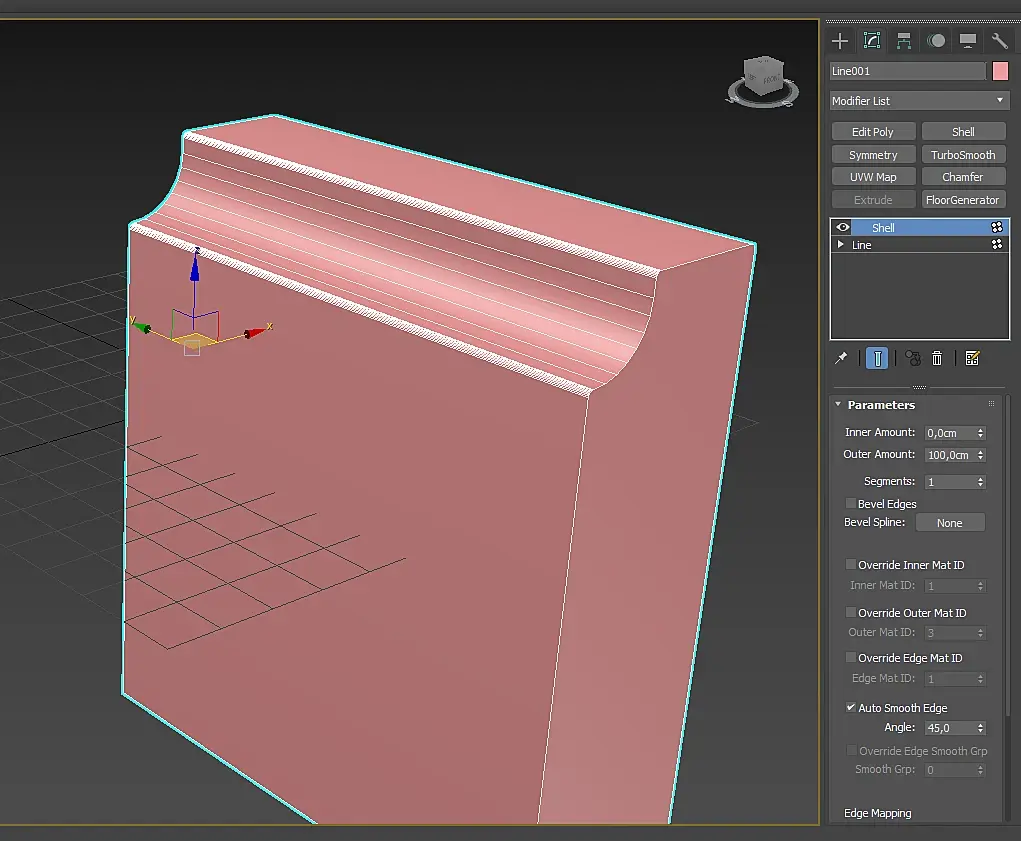Enable Override Inner Mat ID checkbox
The height and width of the screenshot is (841, 1021).
(851, 565)
